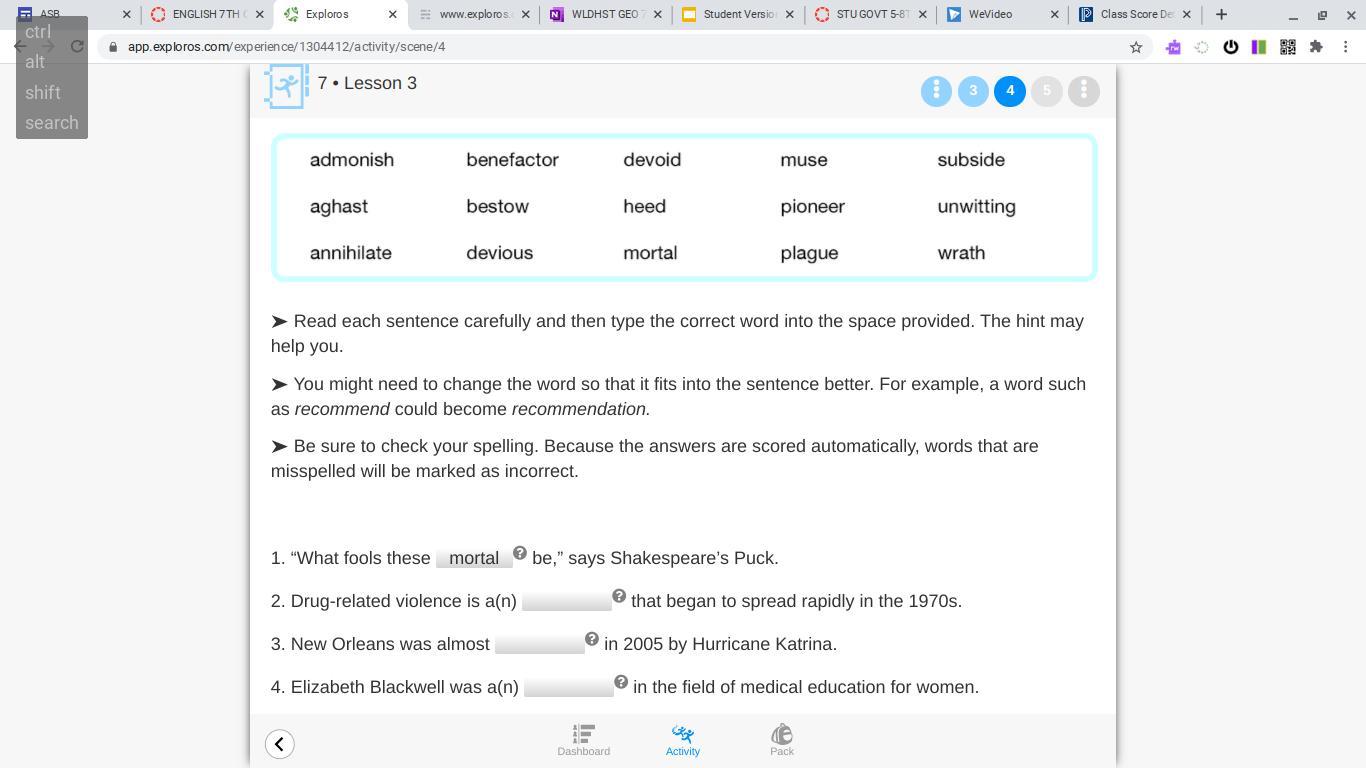The image size is (1366, 768).
Task: Jump to scene 3
Action: [973, 91]
